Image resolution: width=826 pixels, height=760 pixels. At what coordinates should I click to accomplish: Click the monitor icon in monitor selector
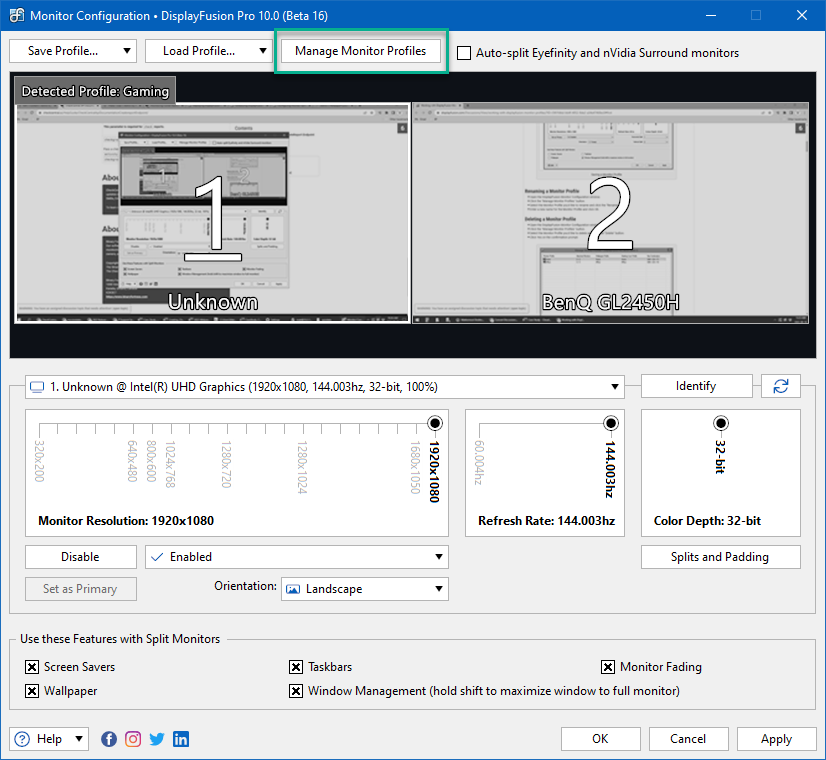point(37,387)
